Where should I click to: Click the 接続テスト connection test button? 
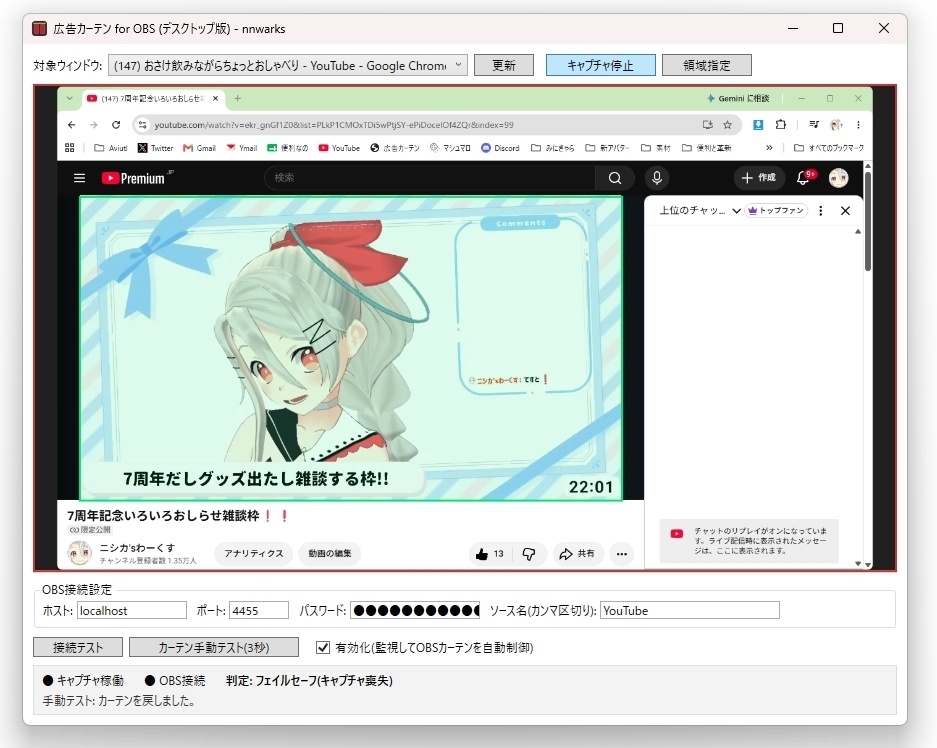click(x=78, y=647)
